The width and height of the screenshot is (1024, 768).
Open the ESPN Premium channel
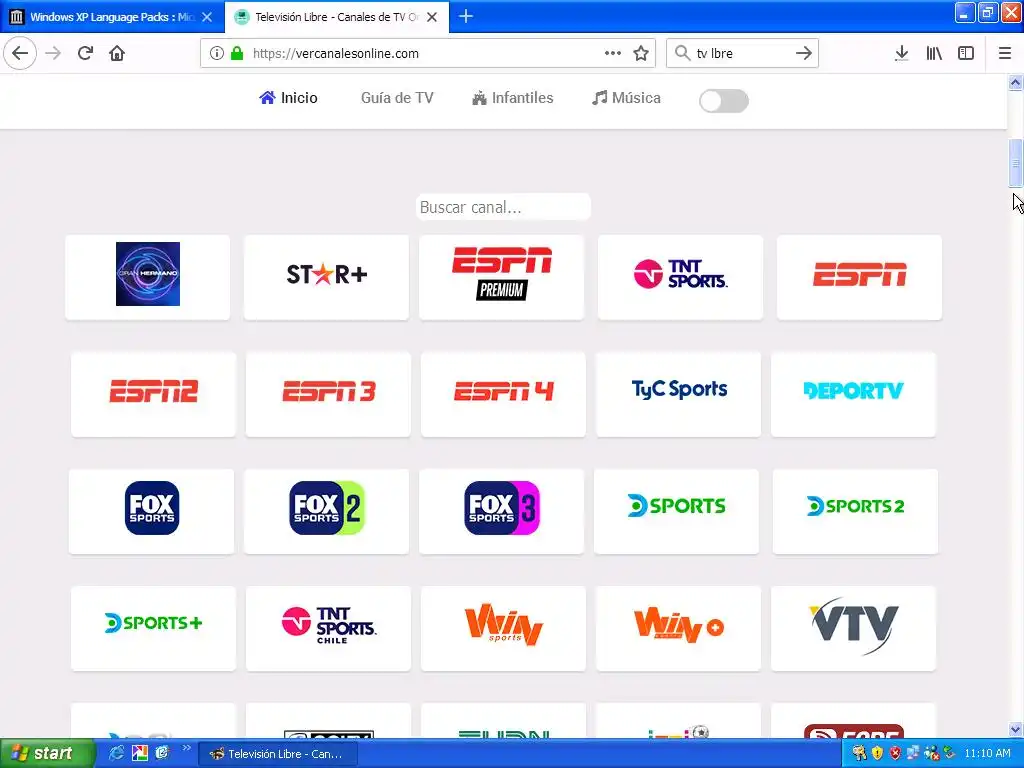click(502, 277)
